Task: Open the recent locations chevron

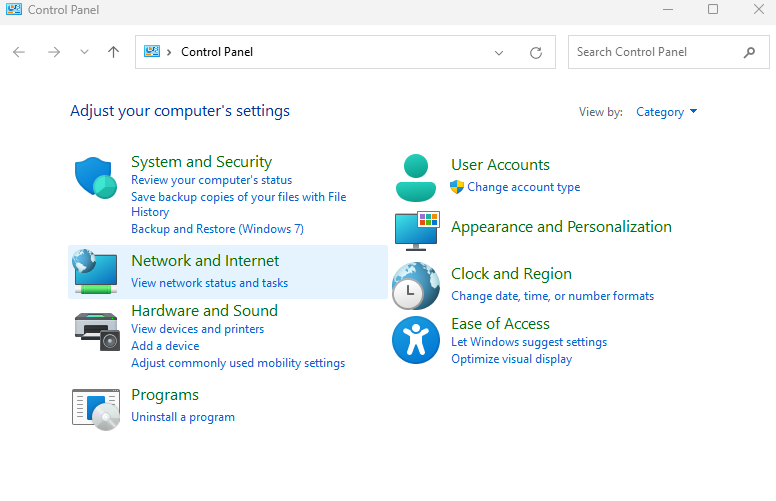Action: tap(84, 52)
